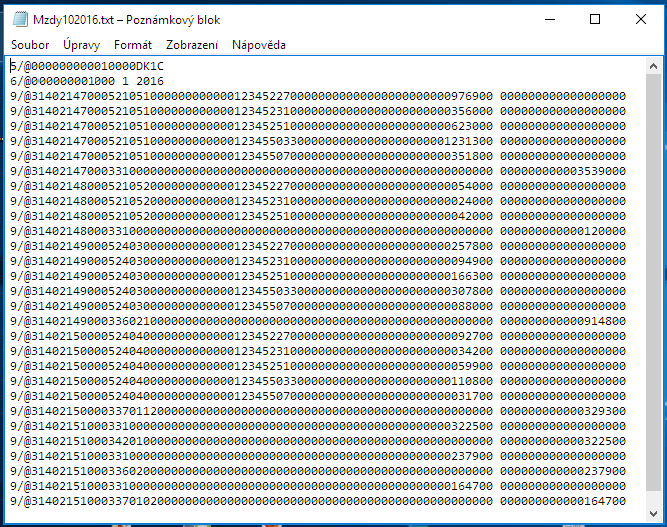Click the vertical scrollbar thumb
Image resolution: width=667 pixels, height=527 pixels.
[x=653, y=282]
